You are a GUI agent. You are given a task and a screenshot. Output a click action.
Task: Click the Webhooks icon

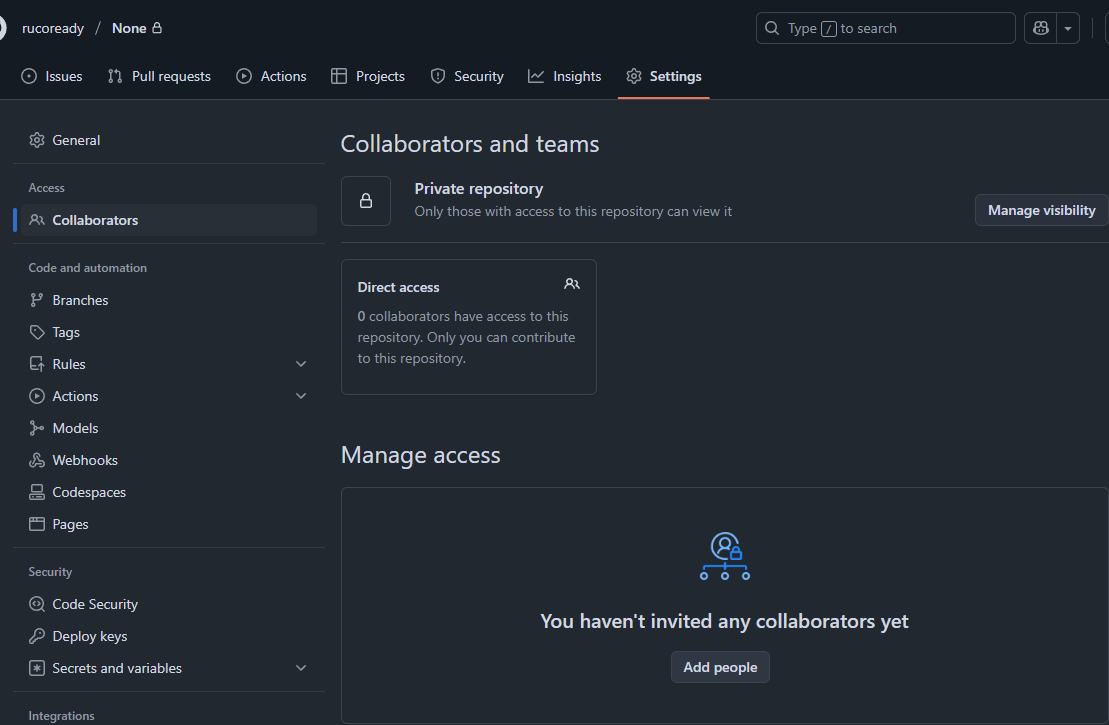click(37, 460)
